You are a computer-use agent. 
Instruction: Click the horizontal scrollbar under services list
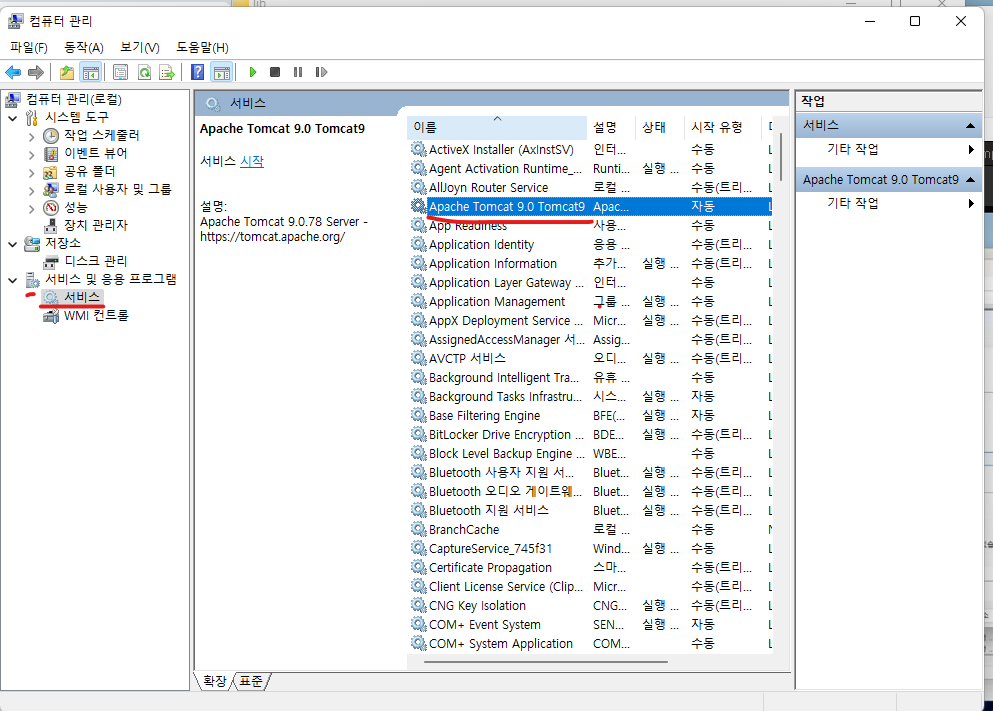(546, 662)
